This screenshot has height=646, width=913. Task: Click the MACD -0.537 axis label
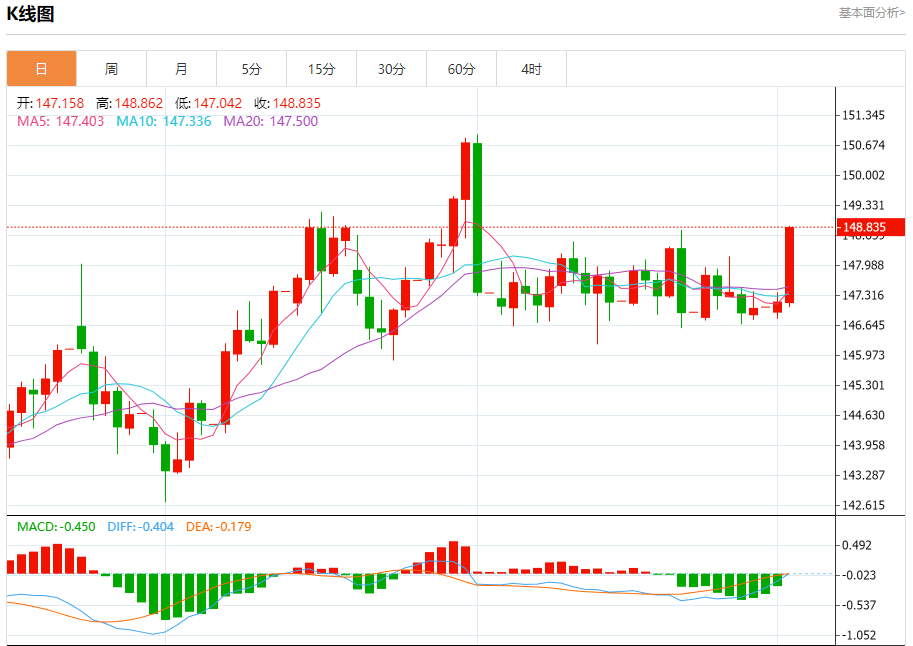859,605
